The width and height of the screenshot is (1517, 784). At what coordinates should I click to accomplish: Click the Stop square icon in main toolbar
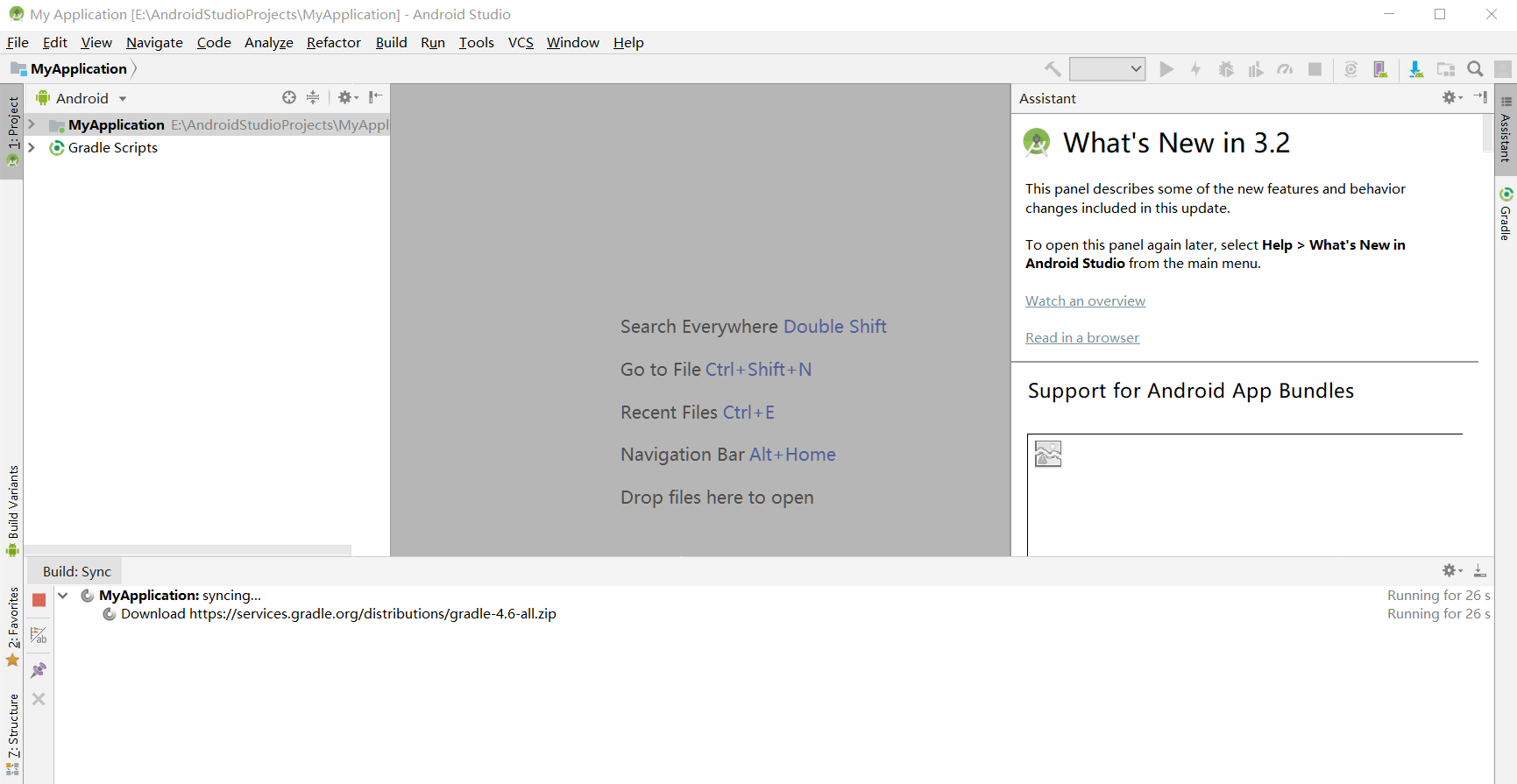pos(1315,69)
